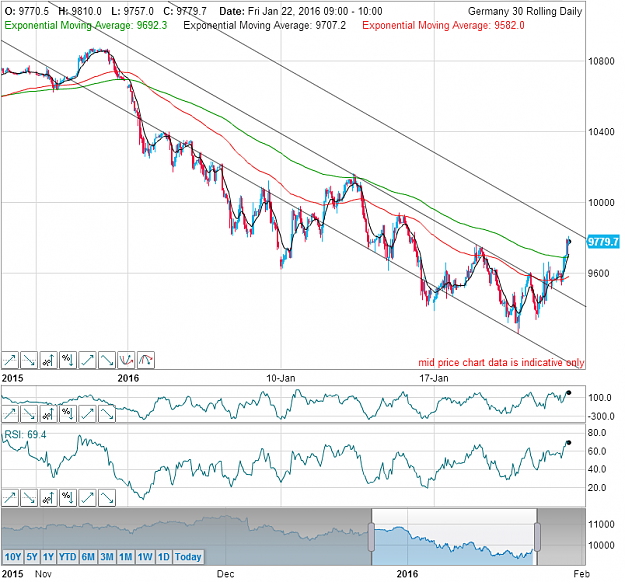Select the down-arrow horizontal line tool in main chart toolbar
This screenshot has width=625, height=582.
point(29,360)
